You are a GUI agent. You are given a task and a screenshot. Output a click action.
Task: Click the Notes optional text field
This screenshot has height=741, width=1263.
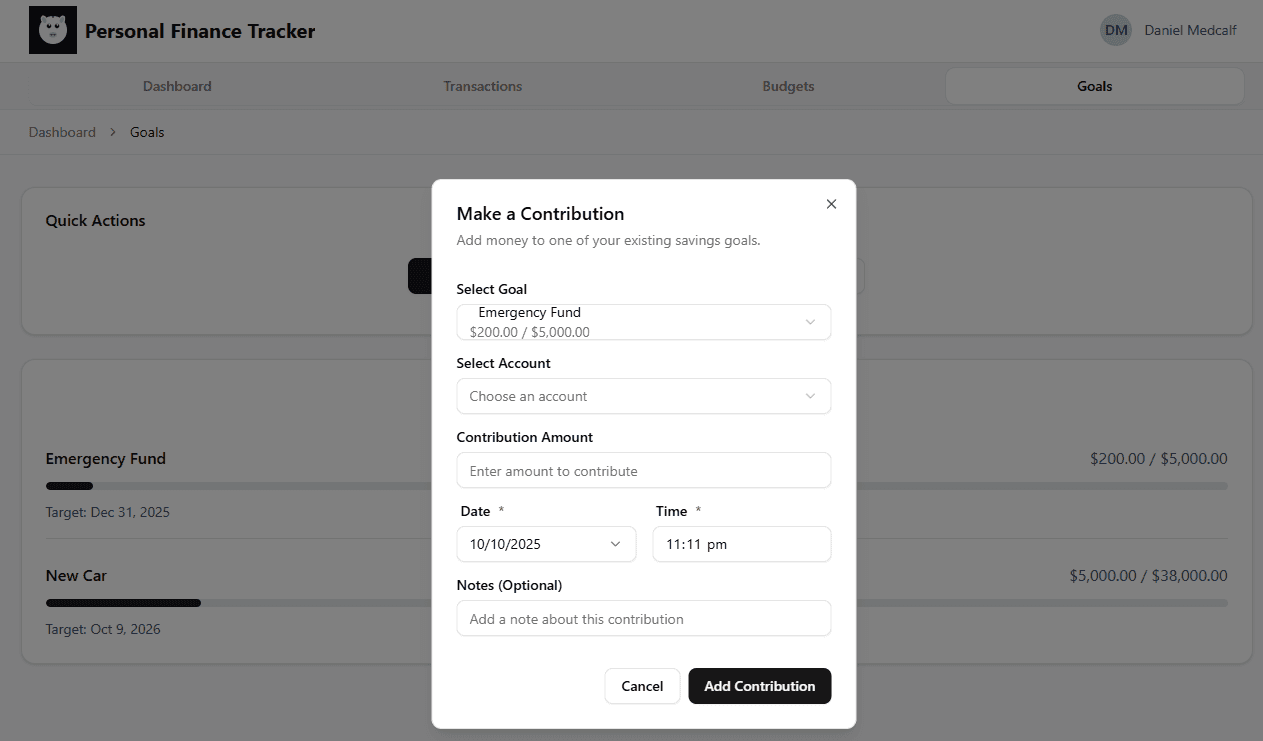[643, 618]
